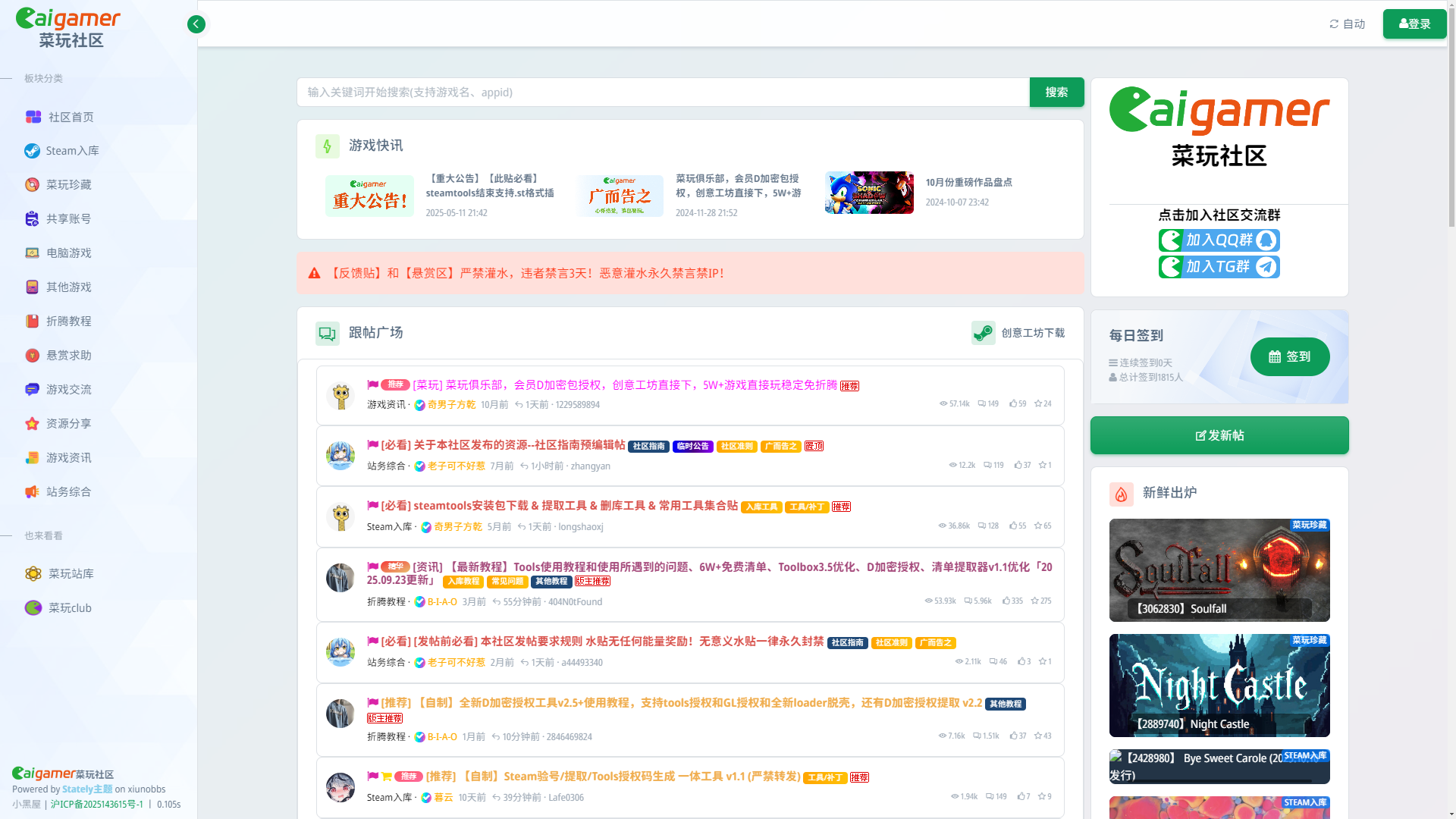Click the 站务综合 megaphone icon
This screenshot has width=1456, height=819.
tap(32, 492)
